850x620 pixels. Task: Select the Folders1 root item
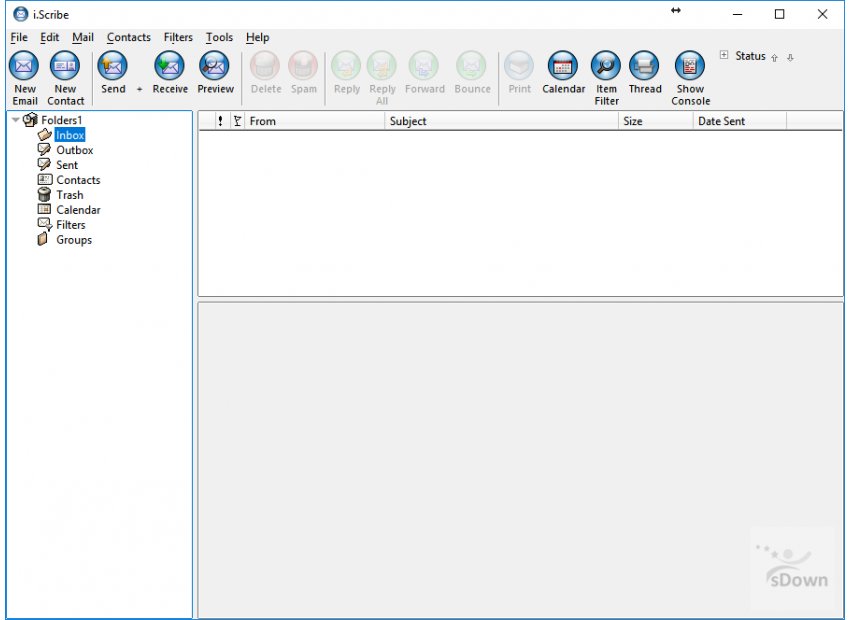click(61, 120)
